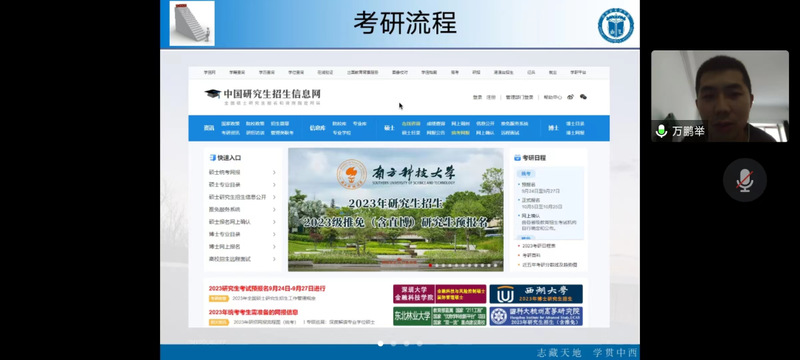
Task: Open the 硕士 section in blue nav bar
Action: 389,128
